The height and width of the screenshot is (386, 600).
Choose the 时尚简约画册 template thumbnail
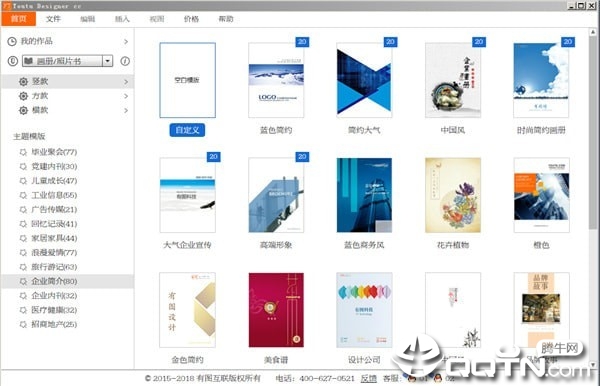(541, 80)
